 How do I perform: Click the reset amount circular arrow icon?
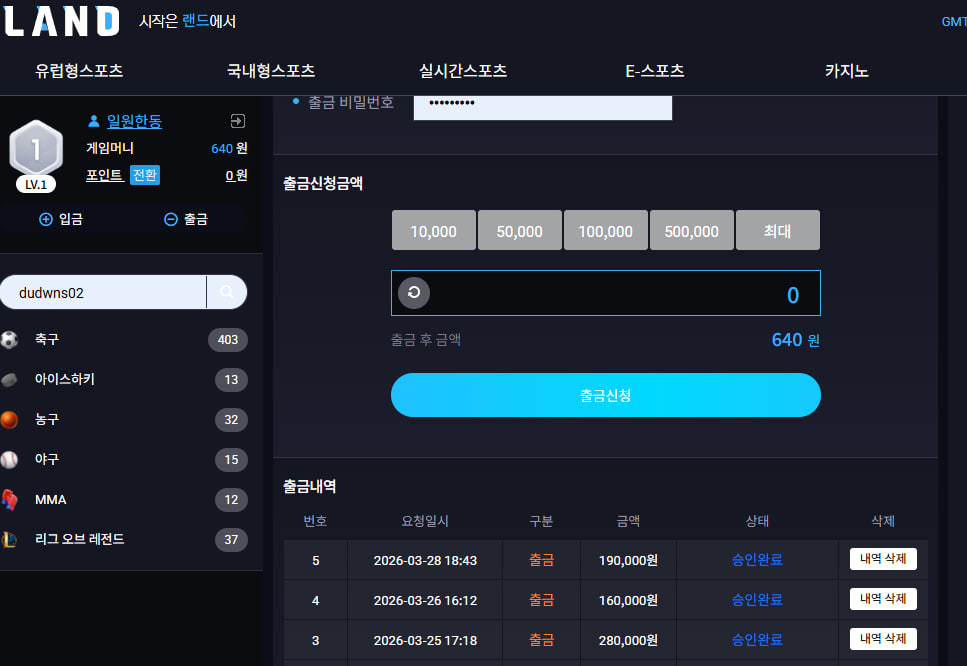[x=414, y=293]
